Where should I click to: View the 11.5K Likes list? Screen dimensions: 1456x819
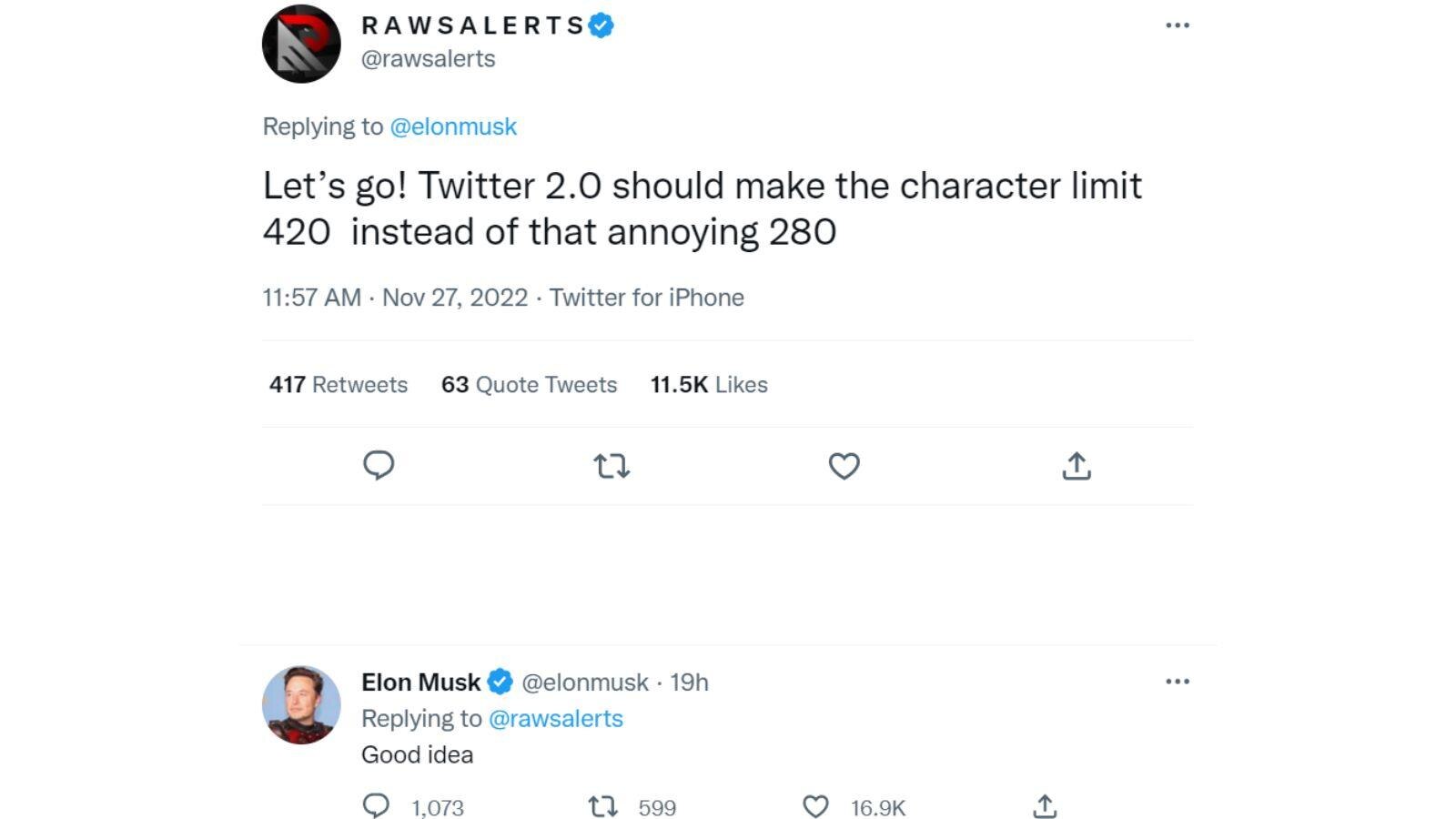(709, 385)
